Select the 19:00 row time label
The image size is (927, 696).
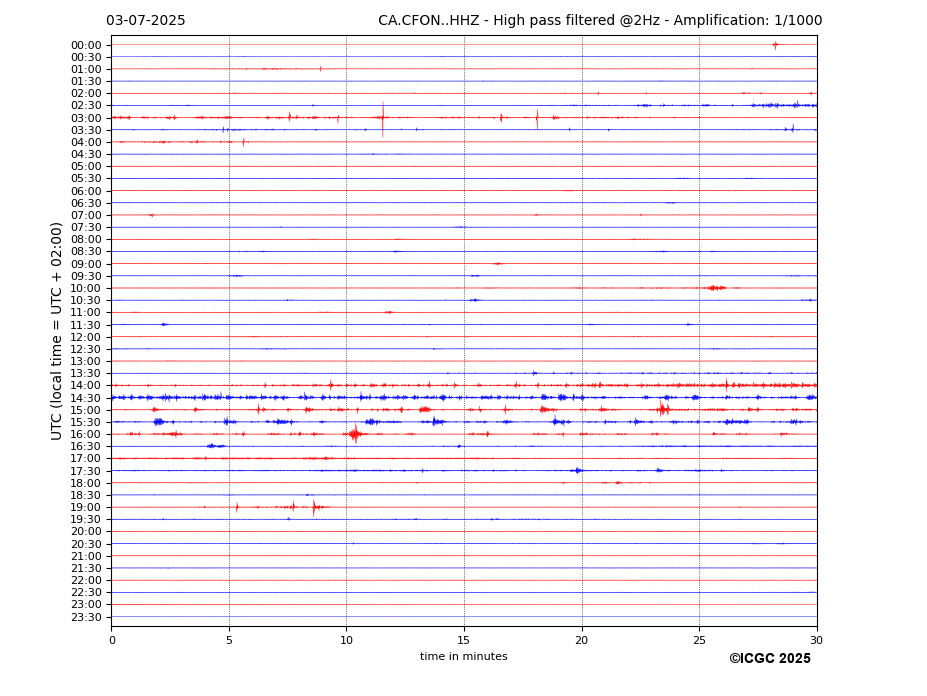point(86,507)
